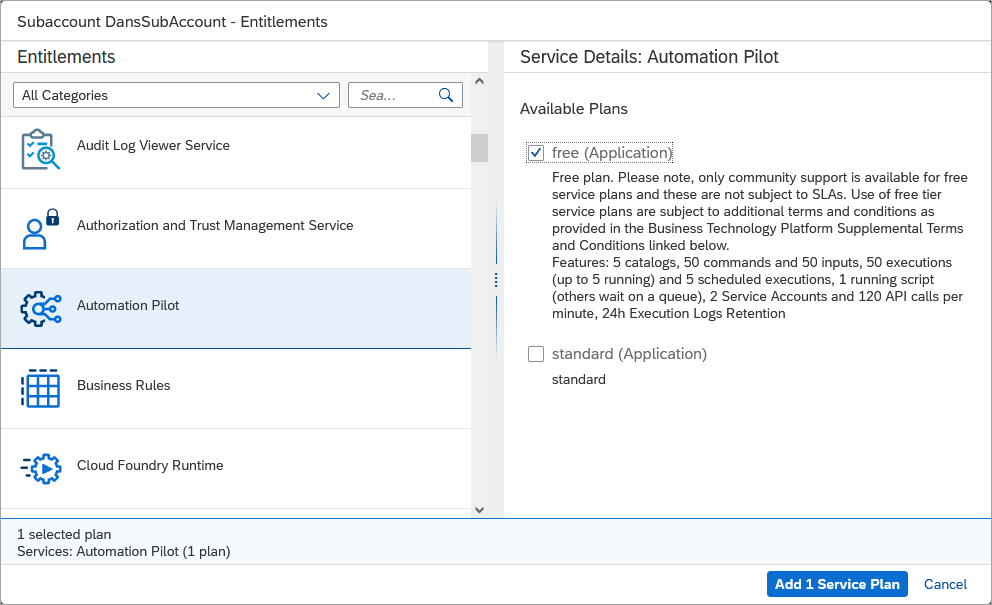Check the standard (Application) plan checkbox
The width and height of the screenshot is (992, 605).
point(536,354)
